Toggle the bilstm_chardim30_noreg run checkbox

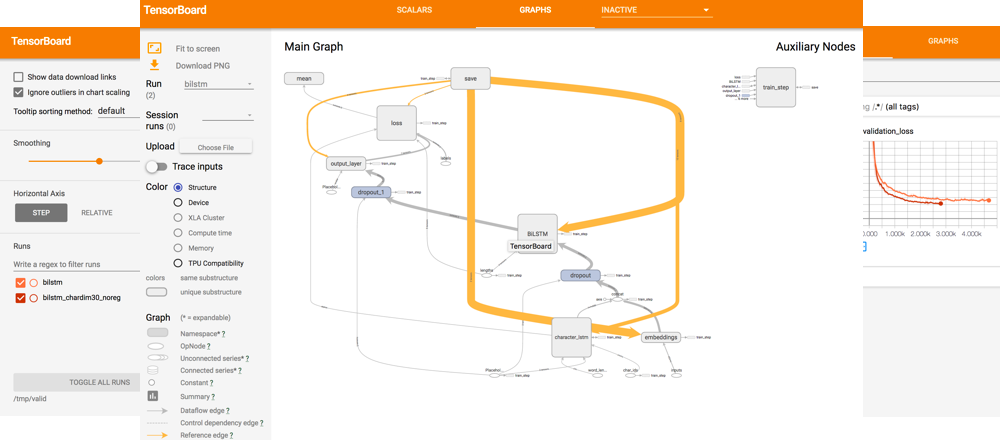click(x=20, y=298)
